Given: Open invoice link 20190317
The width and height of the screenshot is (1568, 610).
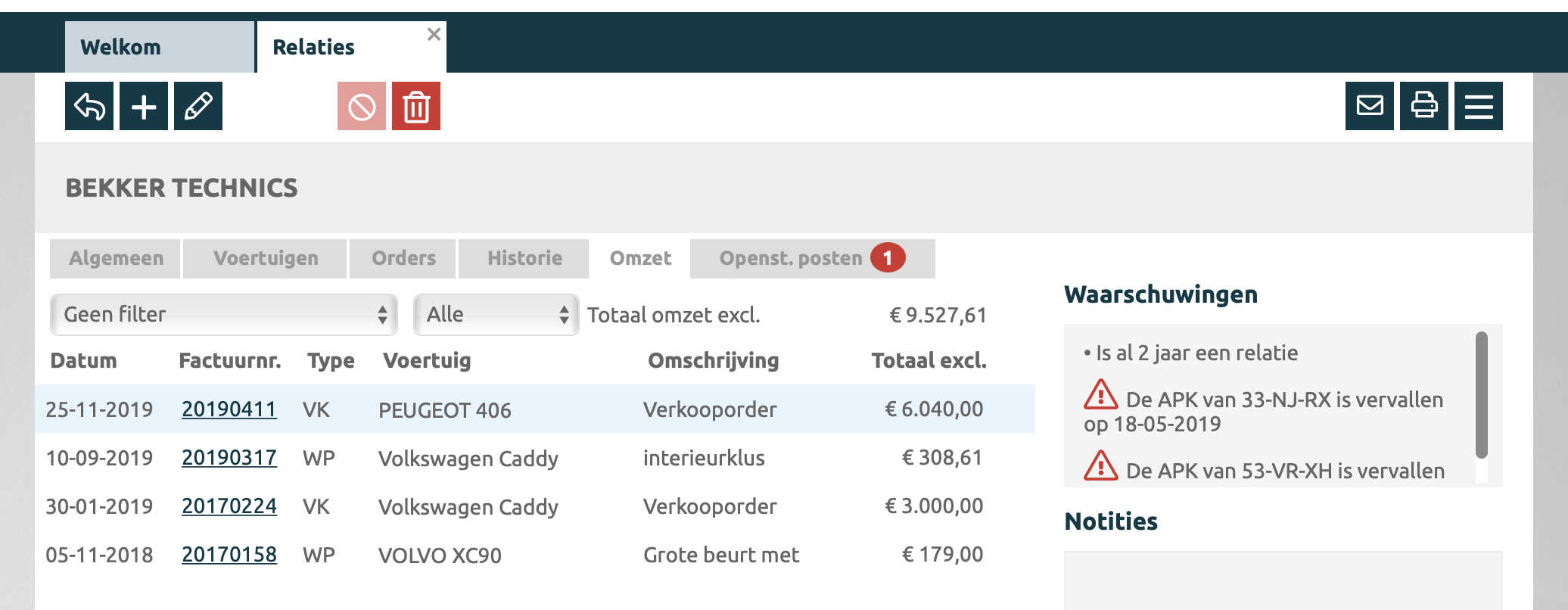Looking at the screenshot, I should click(229, 458).
